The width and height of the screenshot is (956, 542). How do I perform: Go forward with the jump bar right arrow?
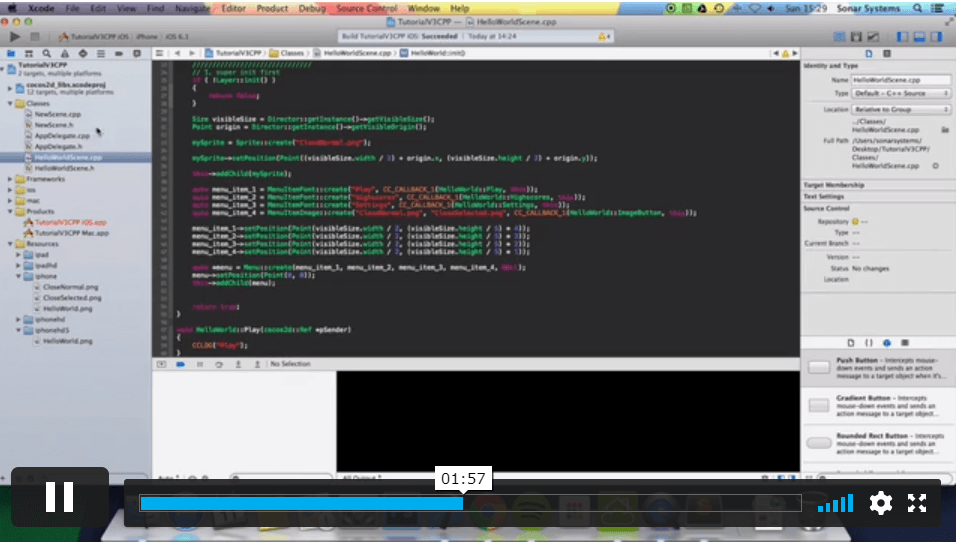[x=191, y=53]
